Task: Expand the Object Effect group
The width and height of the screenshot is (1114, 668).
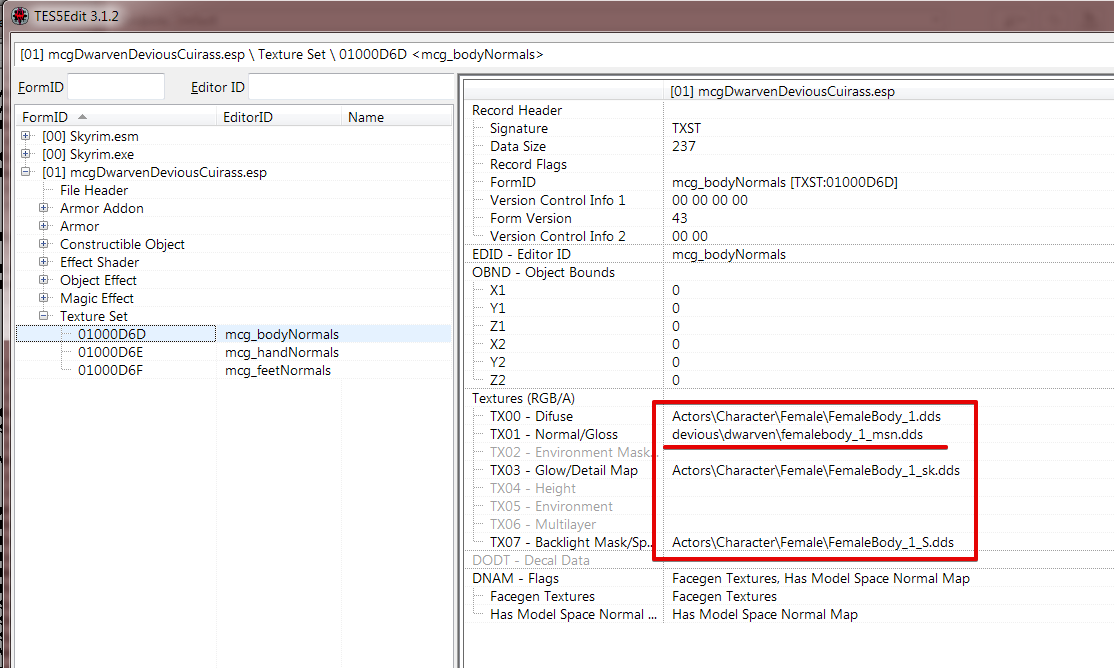Action: point(44,280)
